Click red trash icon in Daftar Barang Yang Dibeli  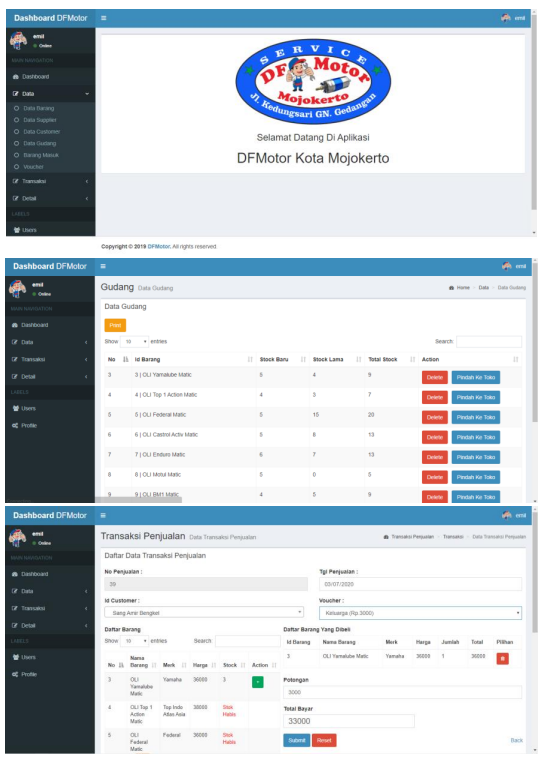[x=503, y=658]
